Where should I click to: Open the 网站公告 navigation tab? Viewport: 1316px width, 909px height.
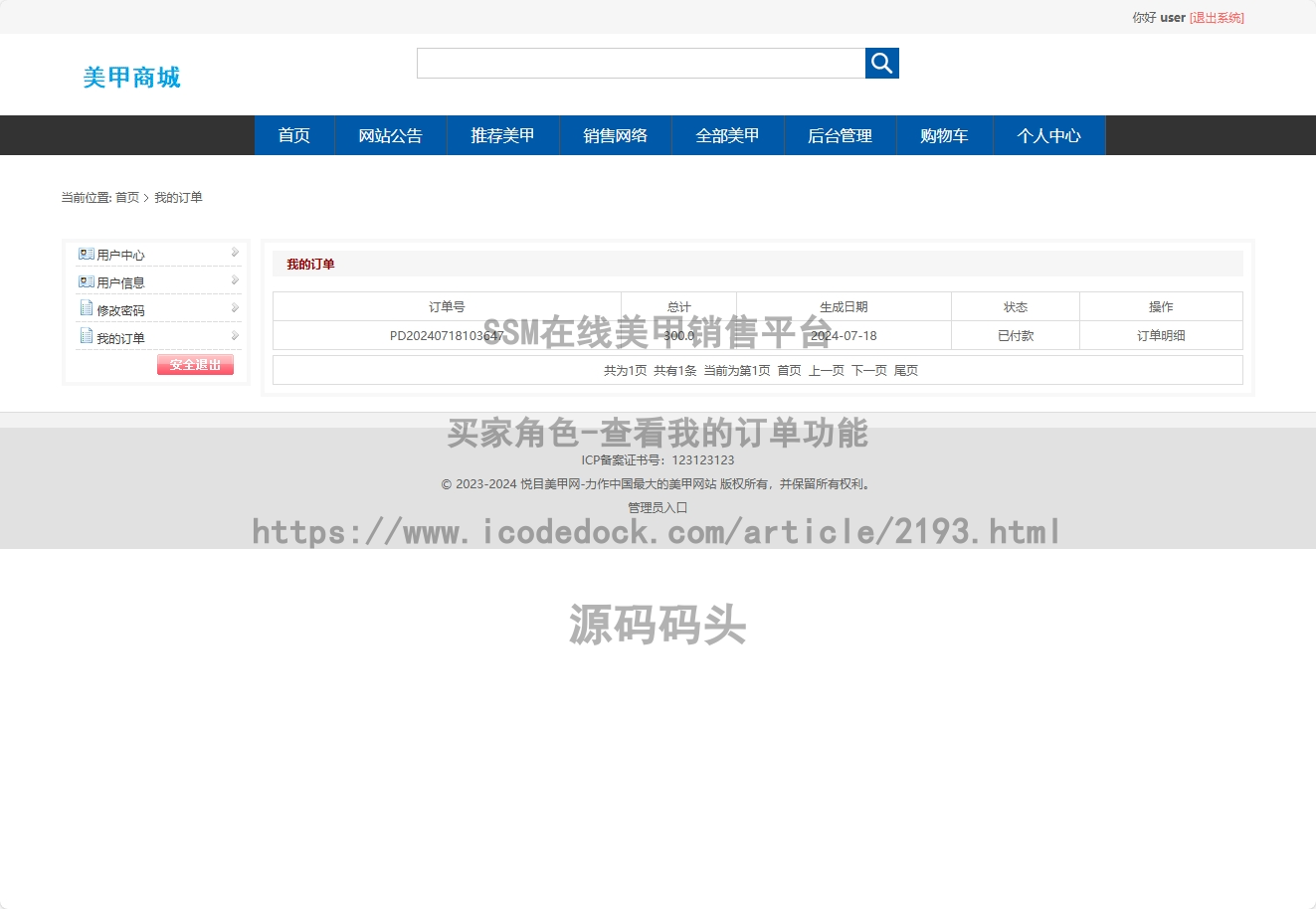point(390,135)
